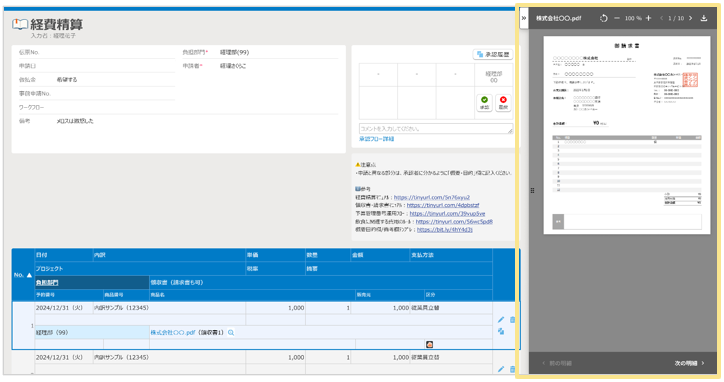
Task: Click the open-book icon beside 経費精算
Action: tap(20, 24)
